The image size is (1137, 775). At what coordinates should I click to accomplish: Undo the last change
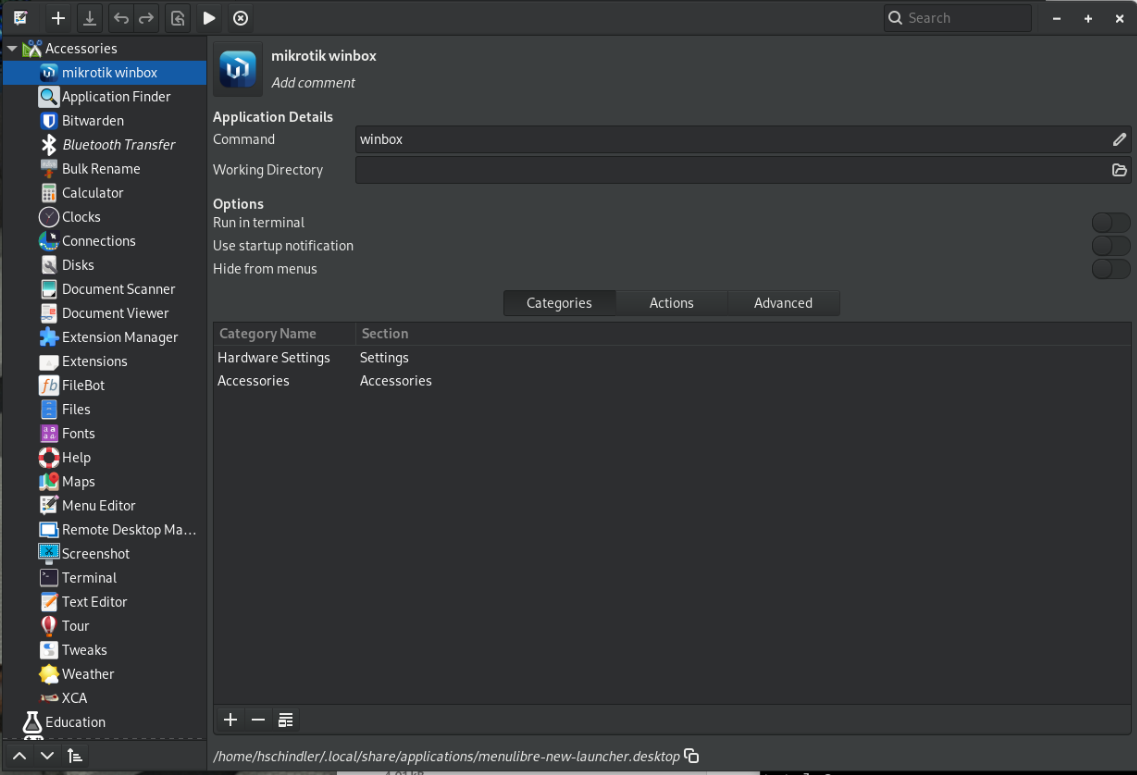click(121, 18)
